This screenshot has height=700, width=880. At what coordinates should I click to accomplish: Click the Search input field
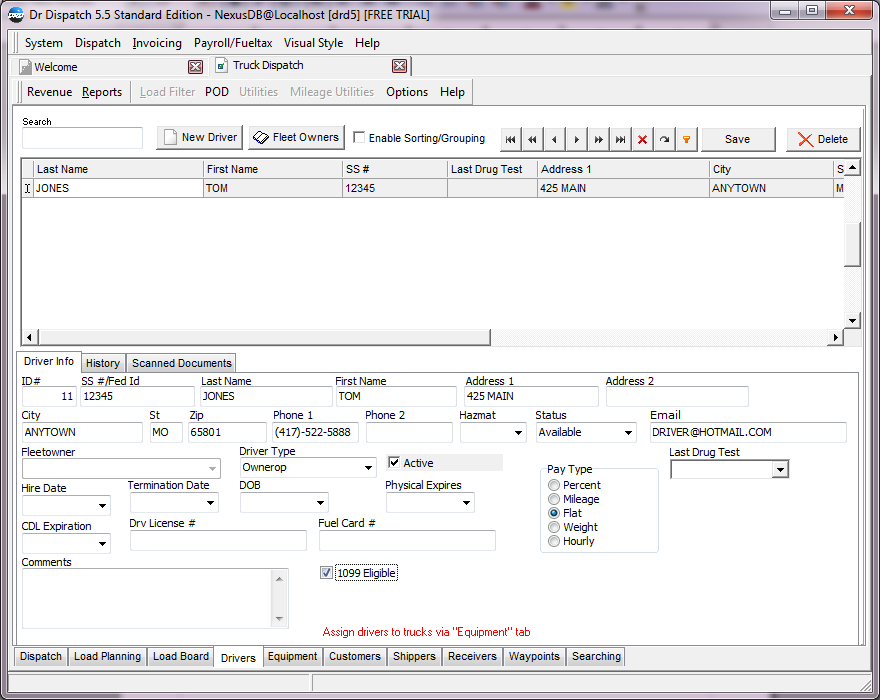click(x=82, y=138)
